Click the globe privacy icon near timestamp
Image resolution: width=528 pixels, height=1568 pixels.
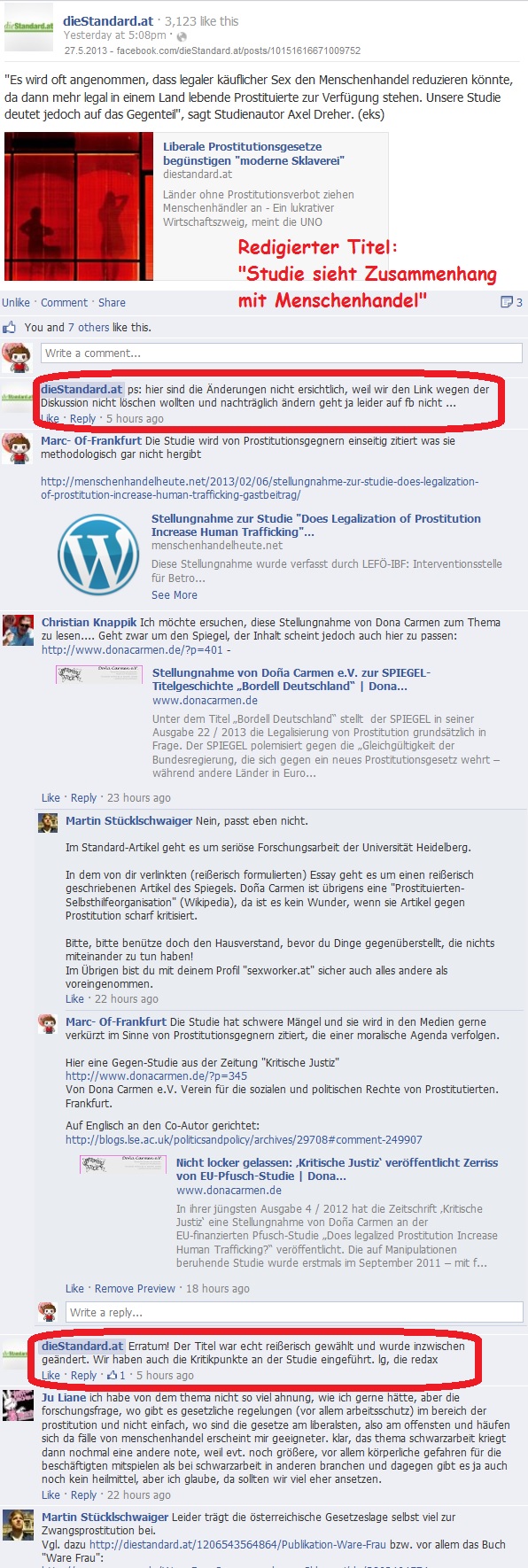click(181, 36)
